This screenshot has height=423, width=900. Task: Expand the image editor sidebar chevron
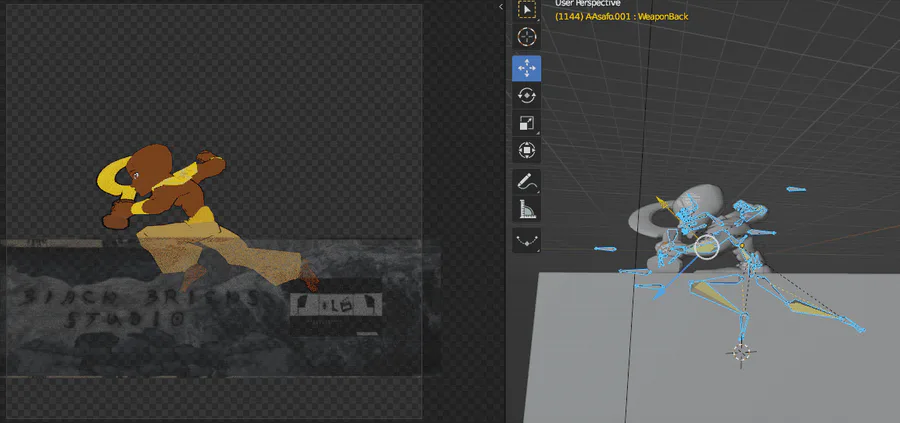[x=501, y=7]
